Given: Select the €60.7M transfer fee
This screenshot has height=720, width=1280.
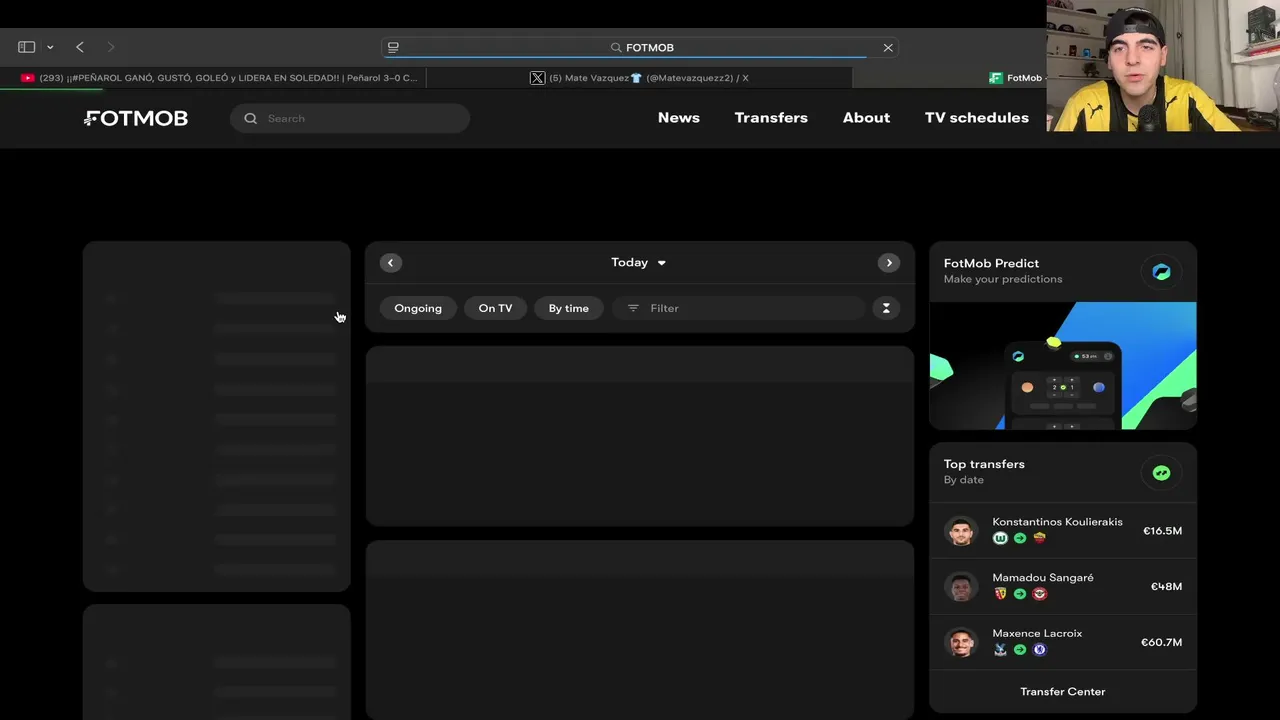Looking at the screenshot, I should [x=1161, y=643].
